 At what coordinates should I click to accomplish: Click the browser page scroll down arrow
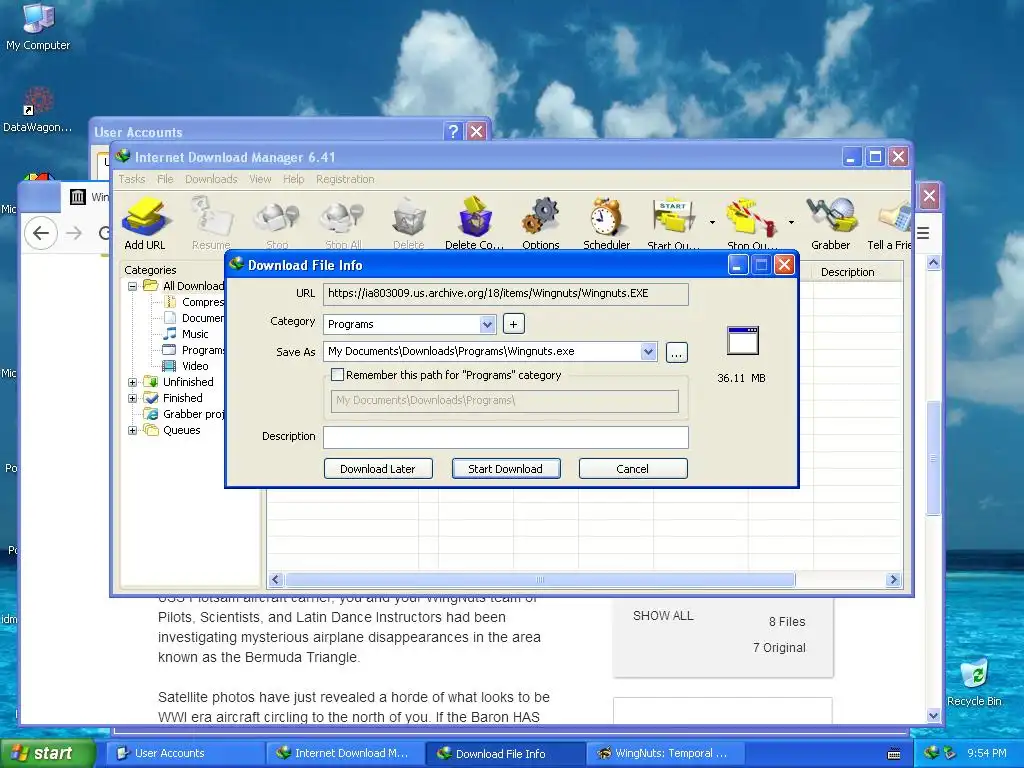933,715
